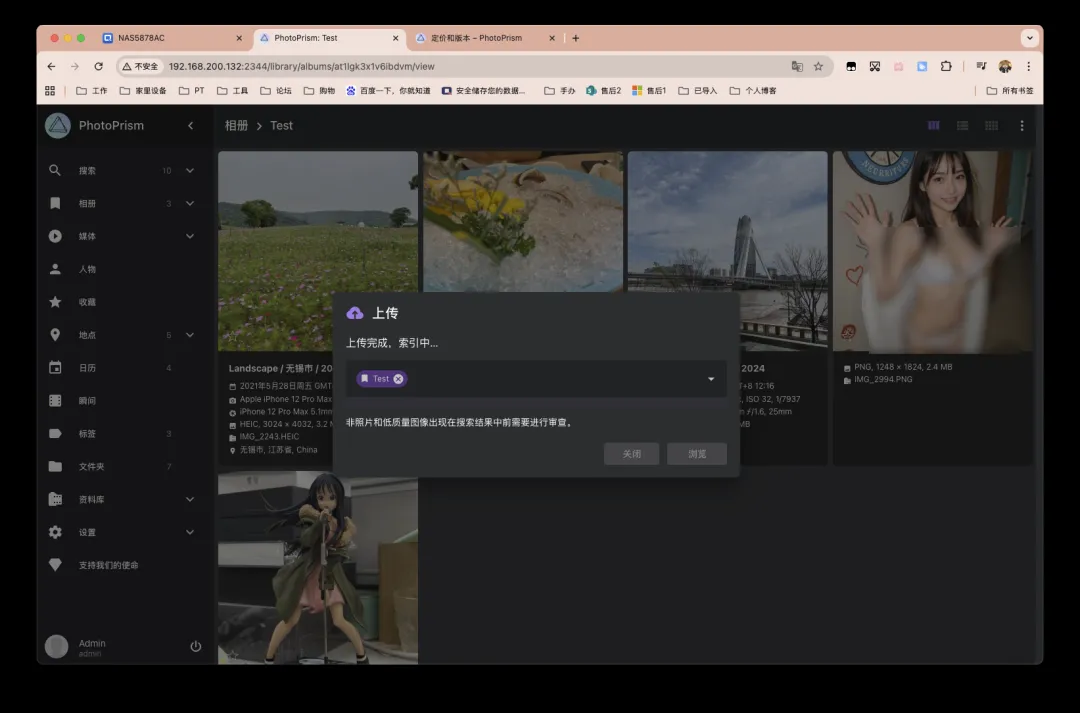Switch to the list view toggle

coord(962,126)
